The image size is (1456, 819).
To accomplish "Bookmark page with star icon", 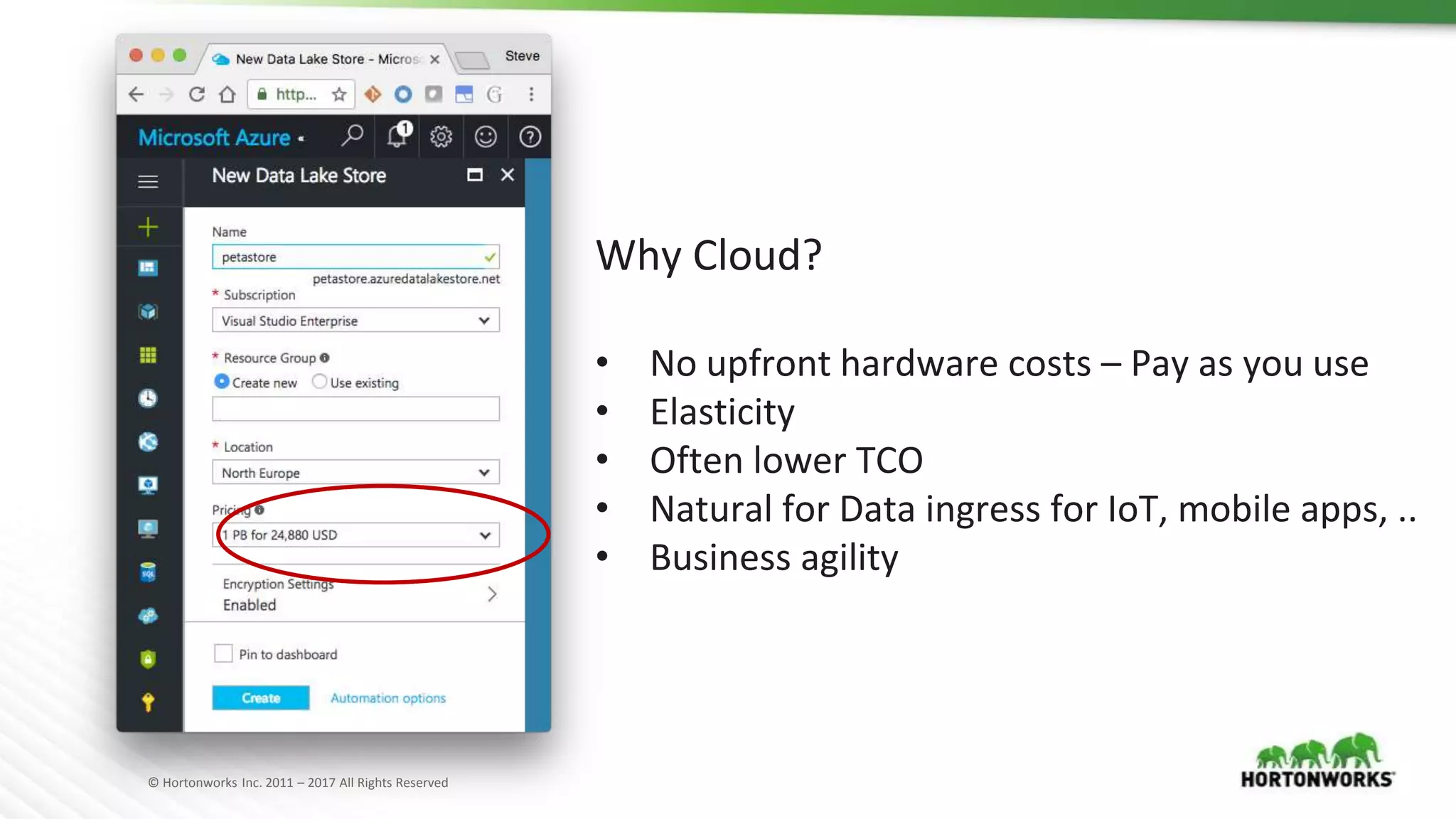I will [339, 94].
